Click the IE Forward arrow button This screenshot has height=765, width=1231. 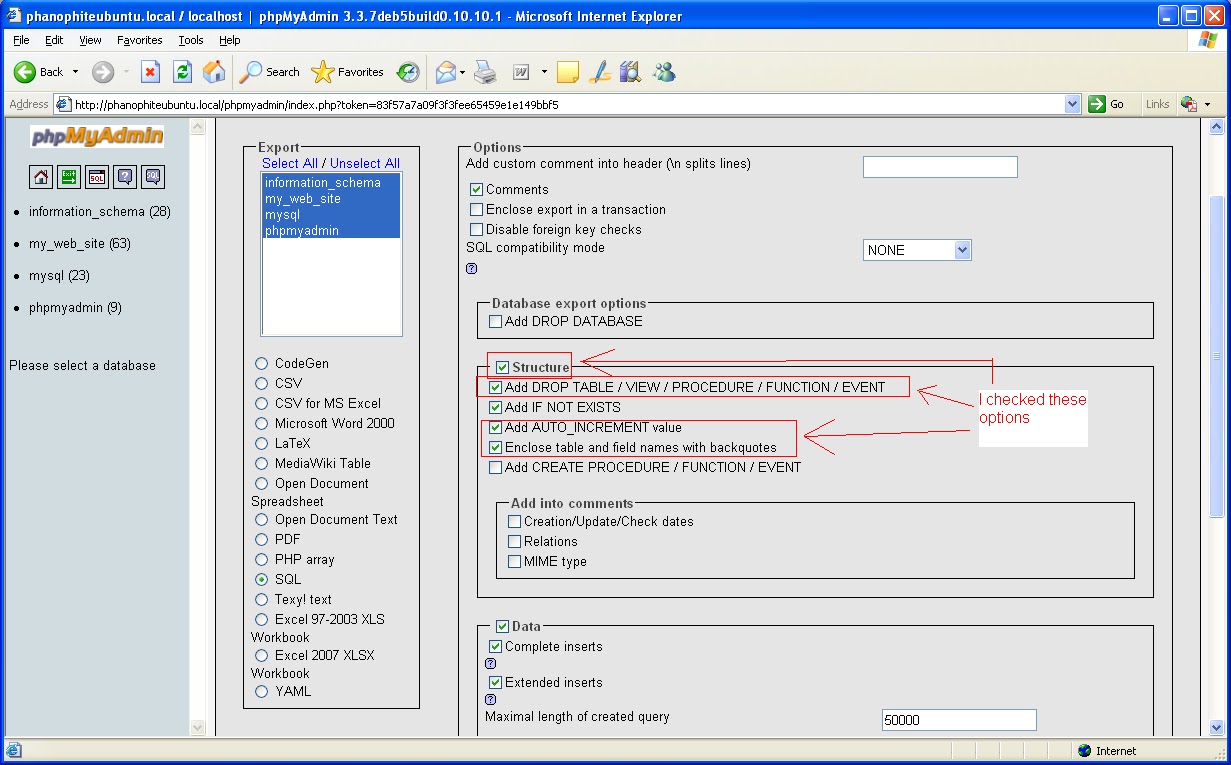[x=103, y=72]
